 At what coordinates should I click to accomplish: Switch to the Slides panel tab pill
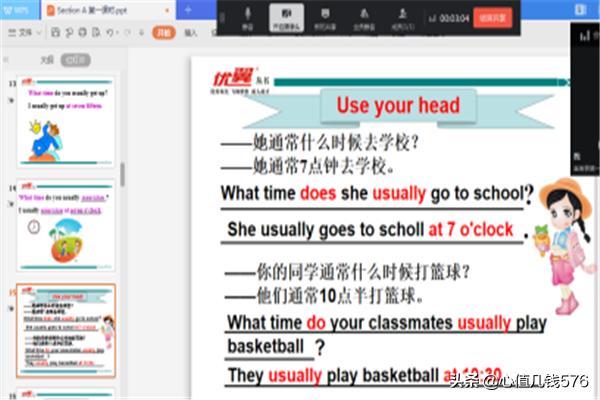point(75,60)
